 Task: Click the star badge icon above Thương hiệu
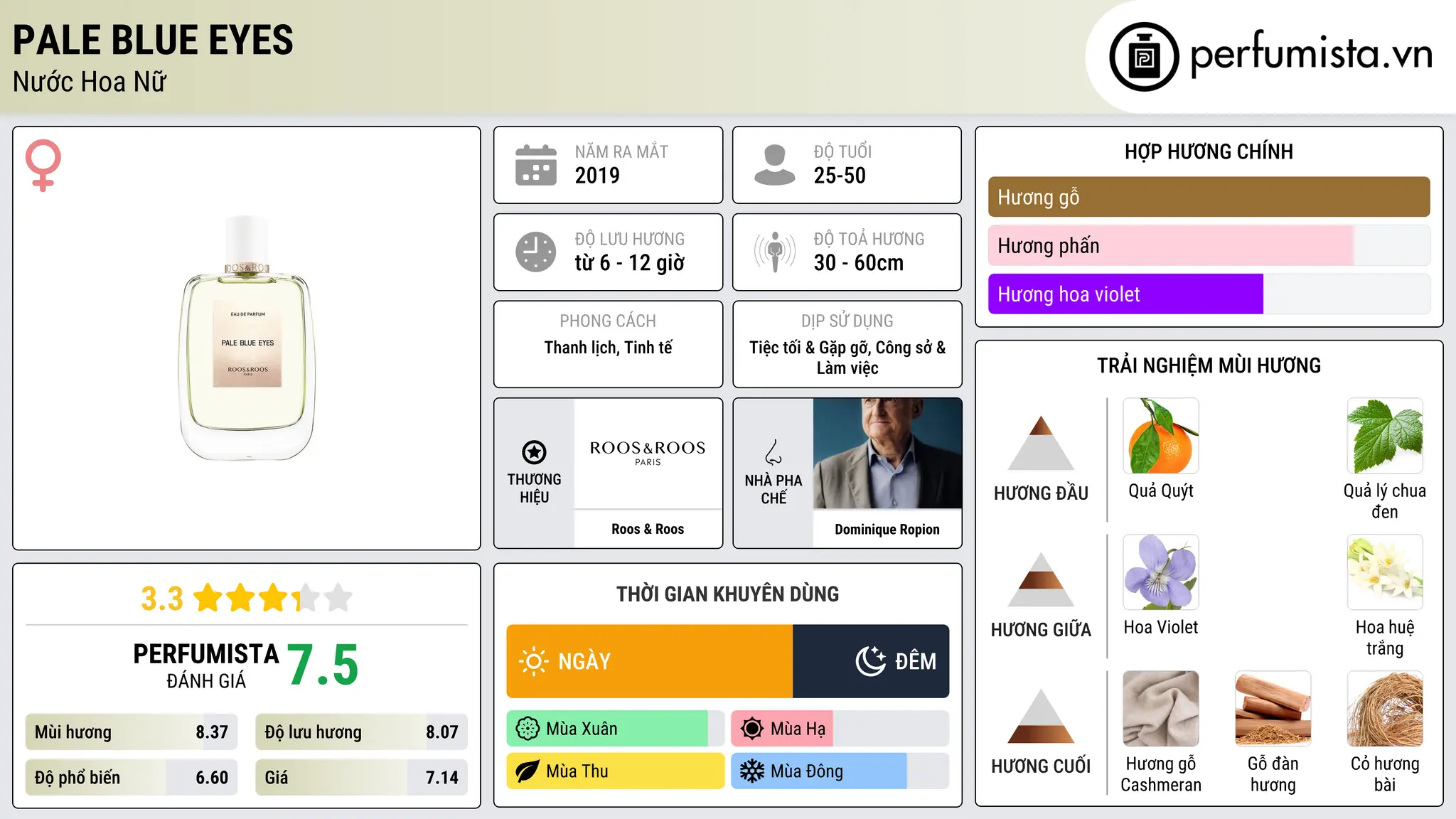tap(535, 452)
